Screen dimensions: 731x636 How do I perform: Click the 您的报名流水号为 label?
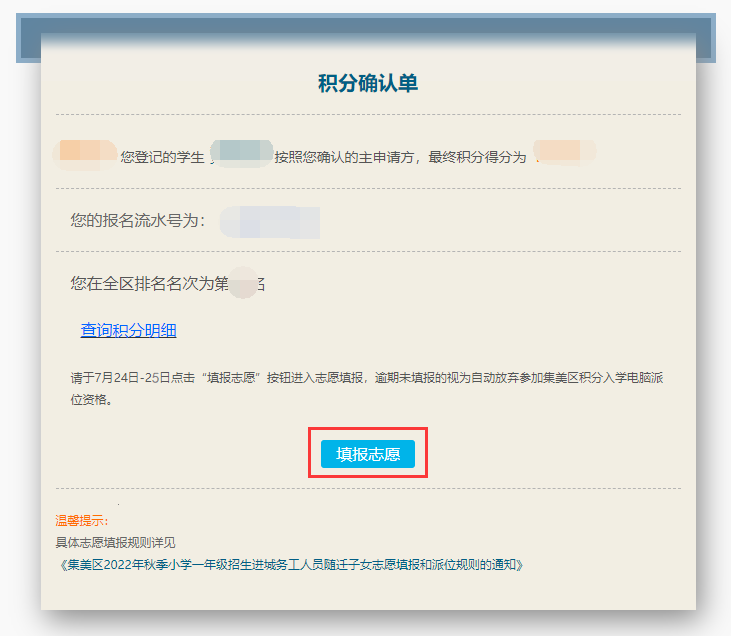coord(138,221)
